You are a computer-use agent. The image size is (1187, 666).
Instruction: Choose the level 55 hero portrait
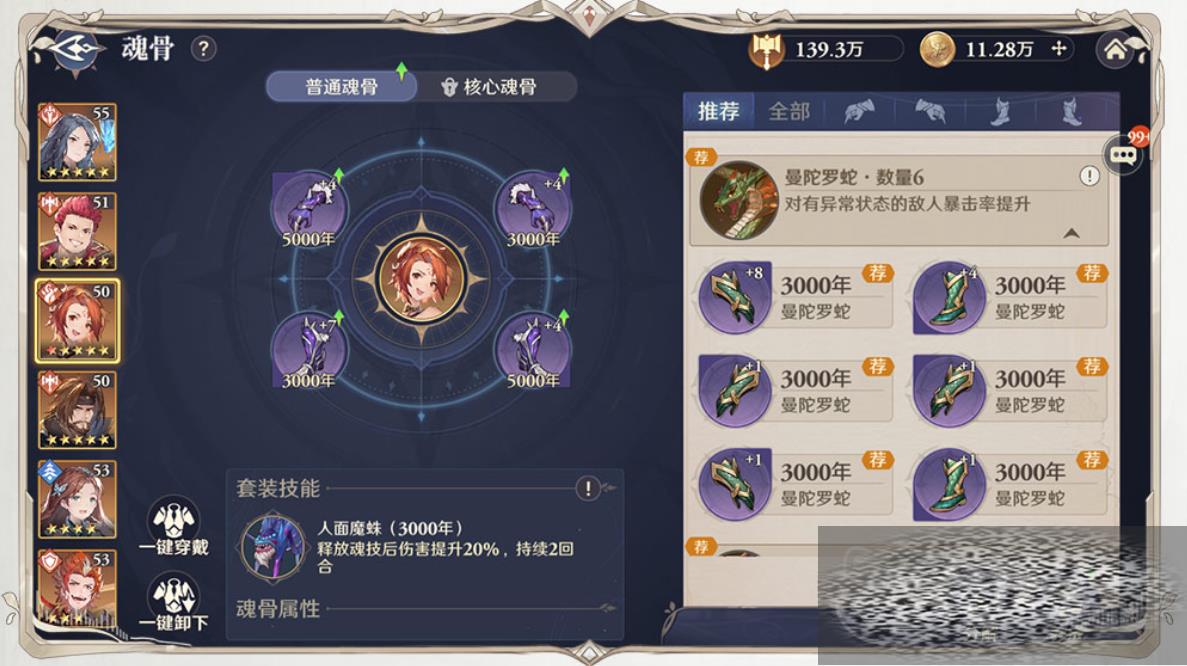click(77, 142)
